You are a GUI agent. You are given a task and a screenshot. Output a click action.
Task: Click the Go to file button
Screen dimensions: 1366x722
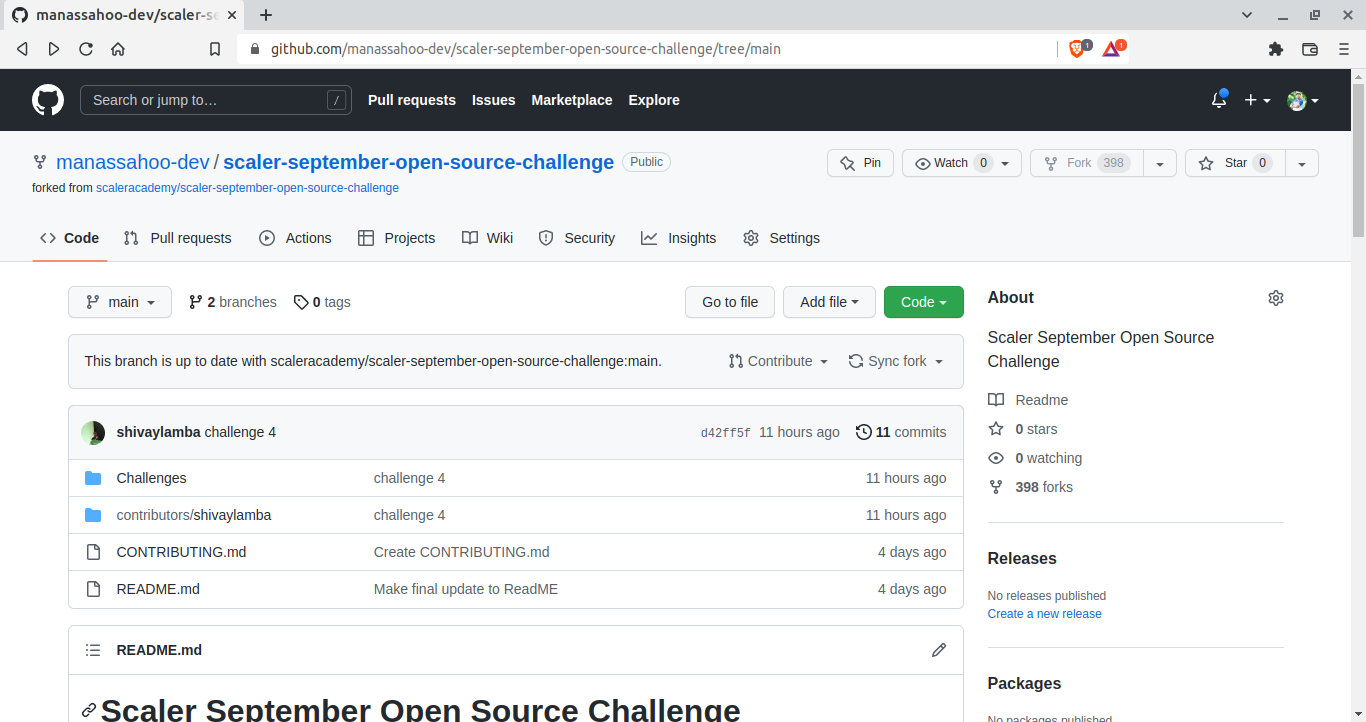point(729,301)
